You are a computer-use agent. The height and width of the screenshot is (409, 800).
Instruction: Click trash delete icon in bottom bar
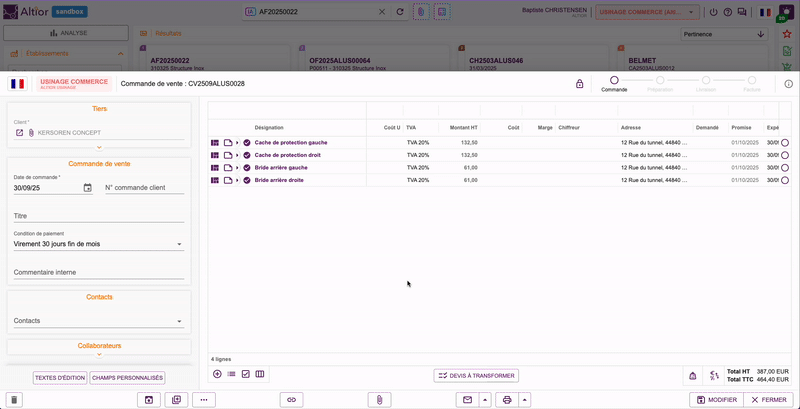tap(14, 400)
